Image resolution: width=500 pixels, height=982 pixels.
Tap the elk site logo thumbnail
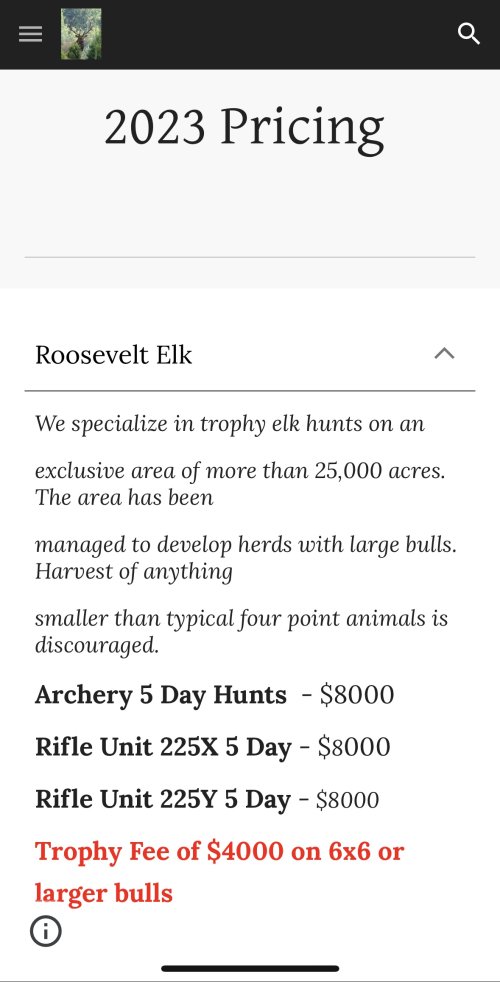pos(81,34)
